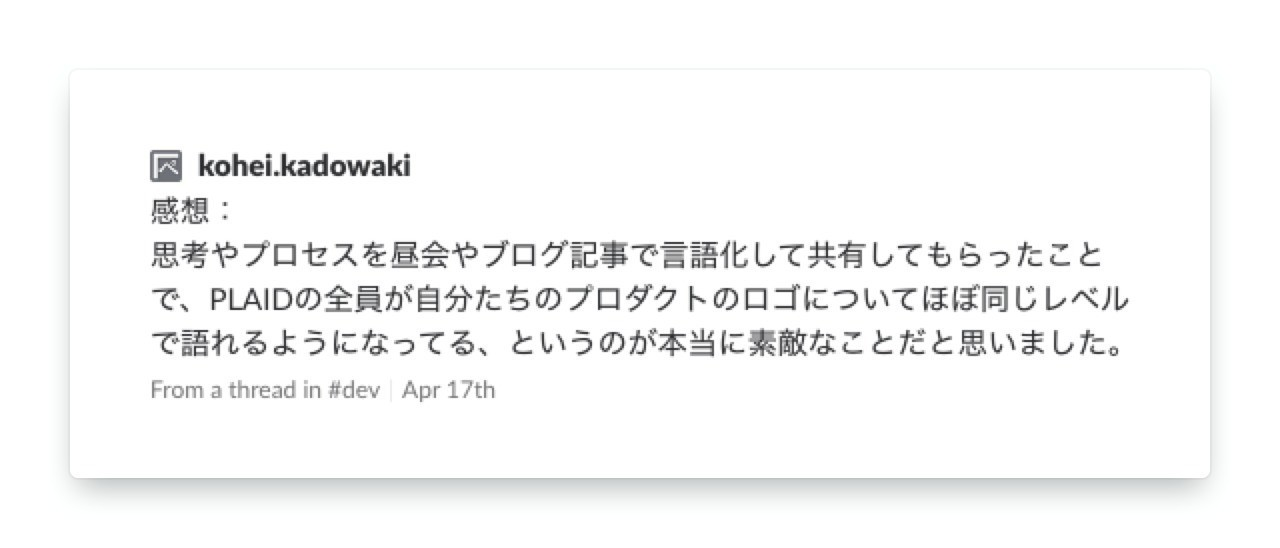Screen dimensions: 1280x548
Task: Open the kohei.kadowaki user profile name
Action: (304, 166)
